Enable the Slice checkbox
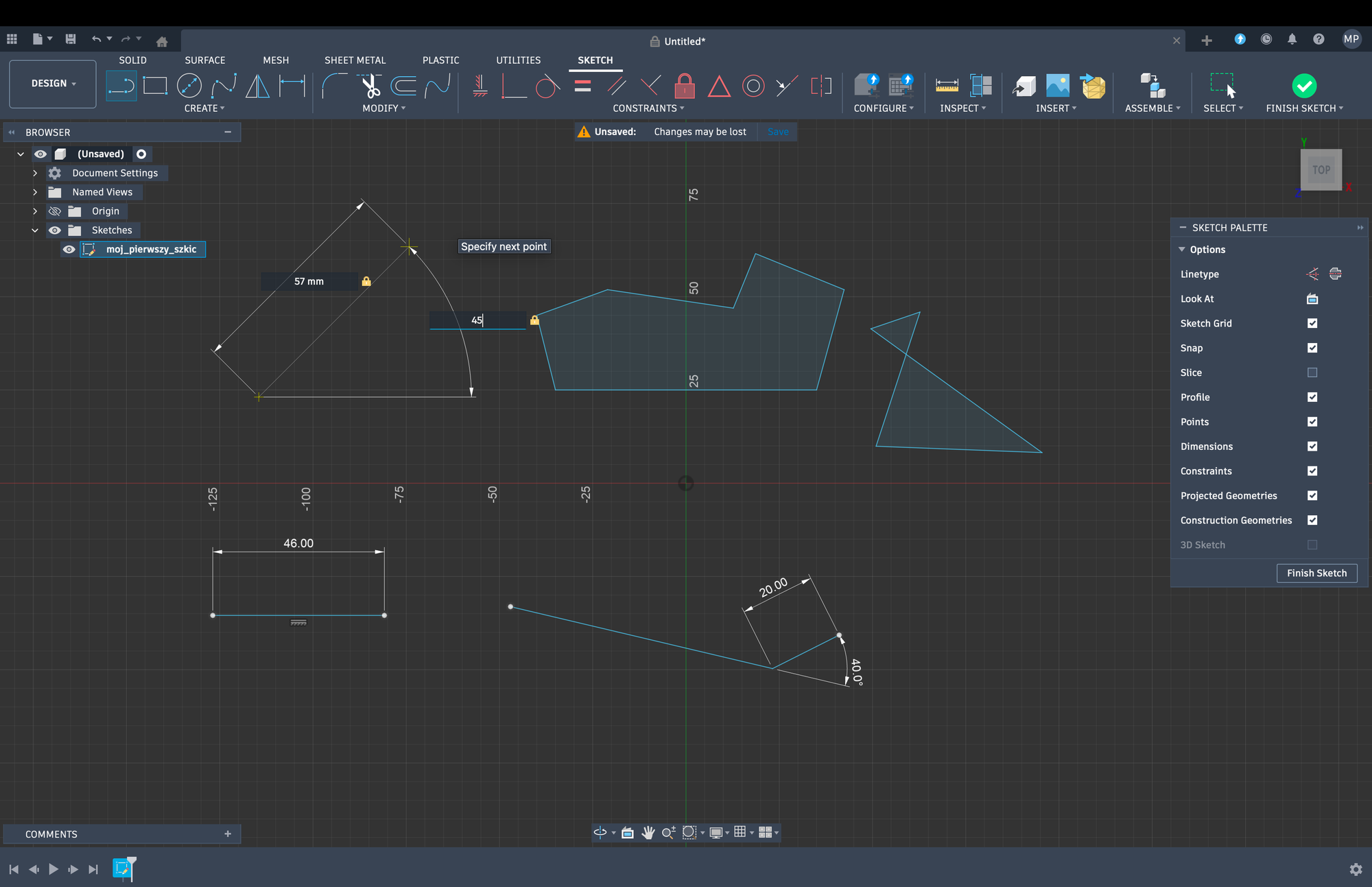This screenshot has height=887, width=1372. [1312, 372]
